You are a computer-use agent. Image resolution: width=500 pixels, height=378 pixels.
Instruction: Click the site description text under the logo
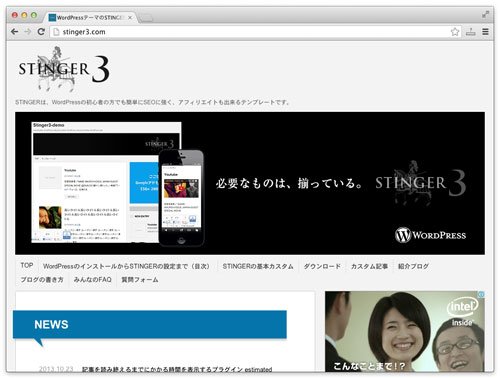[x=152, y=102]
